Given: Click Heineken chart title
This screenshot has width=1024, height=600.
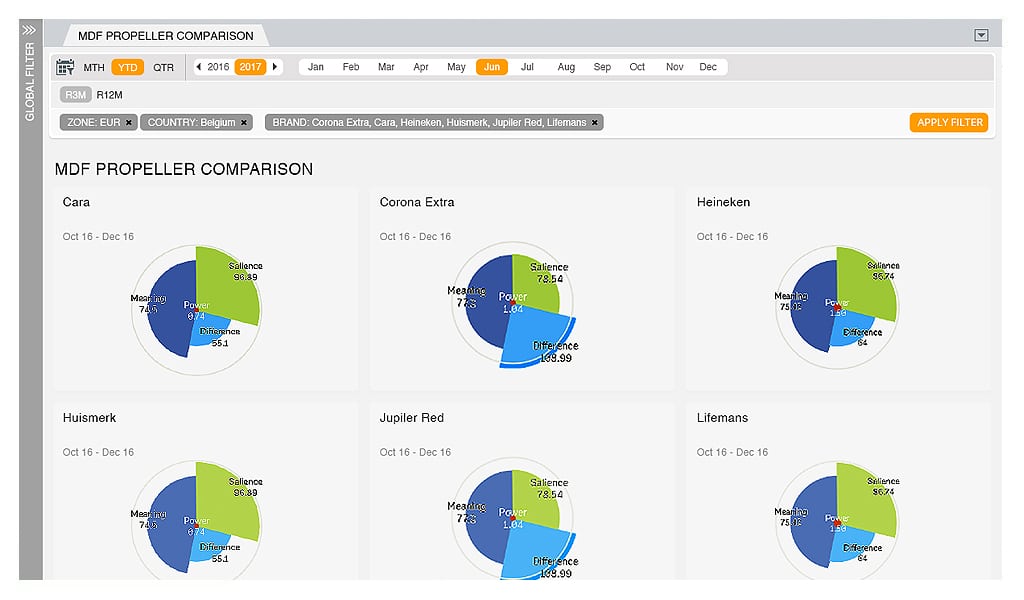Looking at the screenshot, I should click(723, 202).
